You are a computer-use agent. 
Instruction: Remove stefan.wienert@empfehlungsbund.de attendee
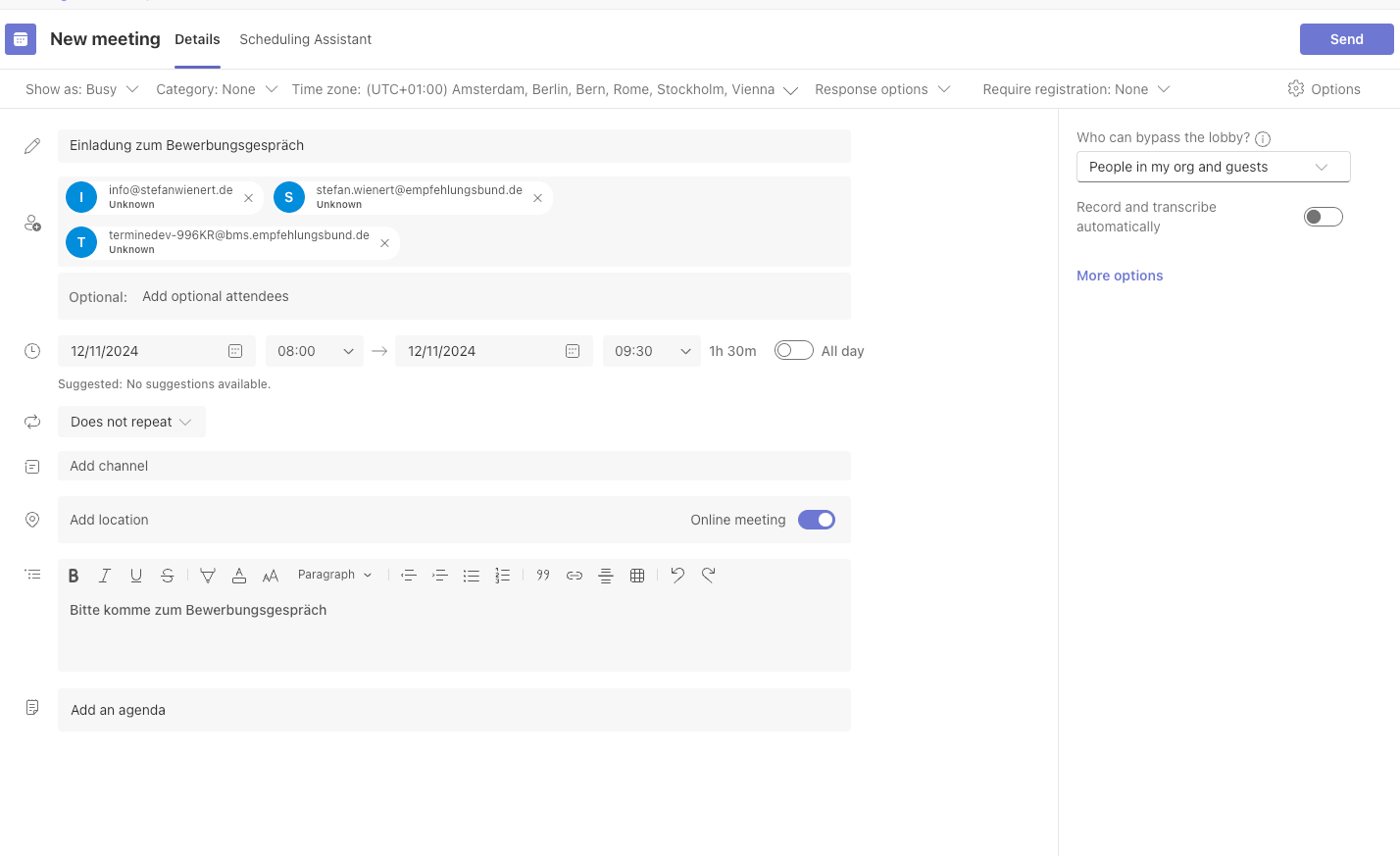coord(538,198)
